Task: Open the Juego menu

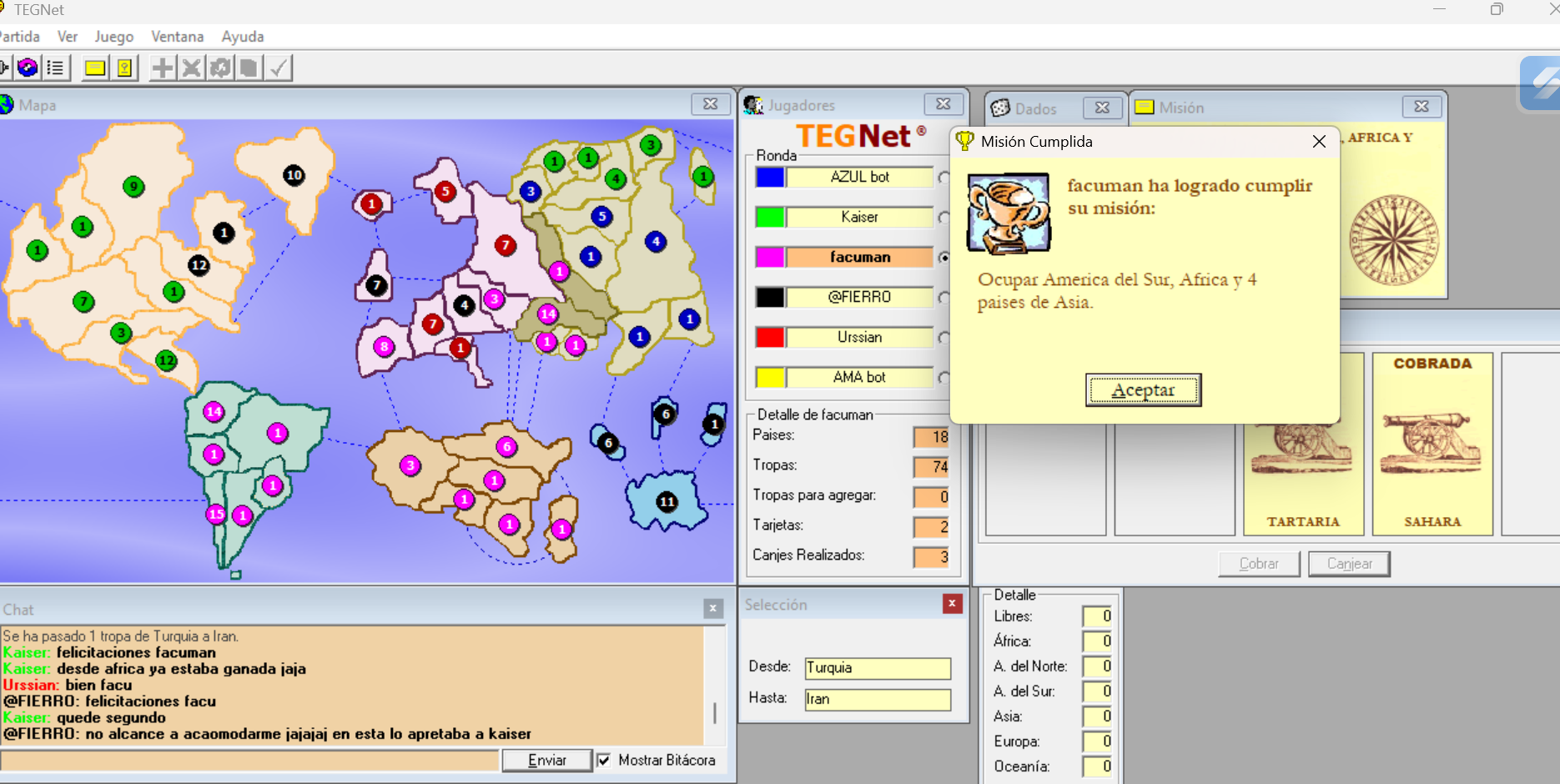Action: pyautogui.click(x=113, y=37)
